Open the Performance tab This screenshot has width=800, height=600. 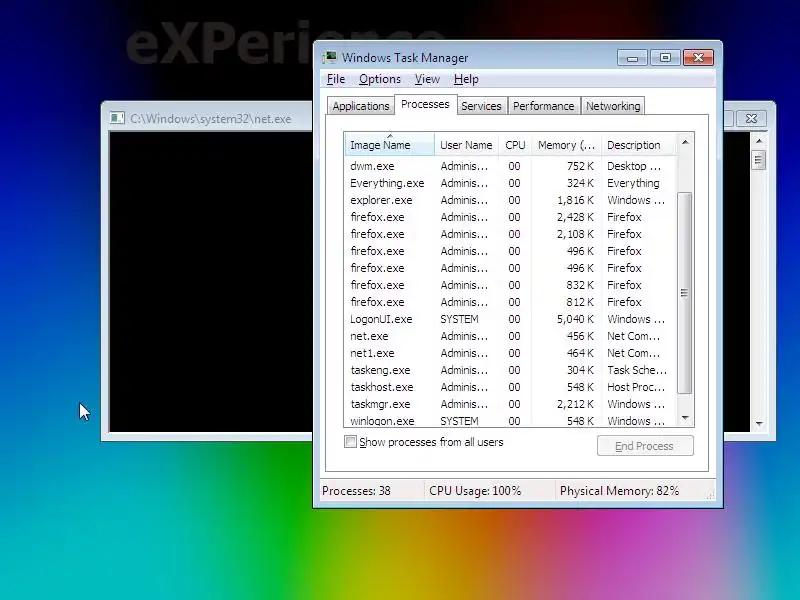tap(543, 106)
